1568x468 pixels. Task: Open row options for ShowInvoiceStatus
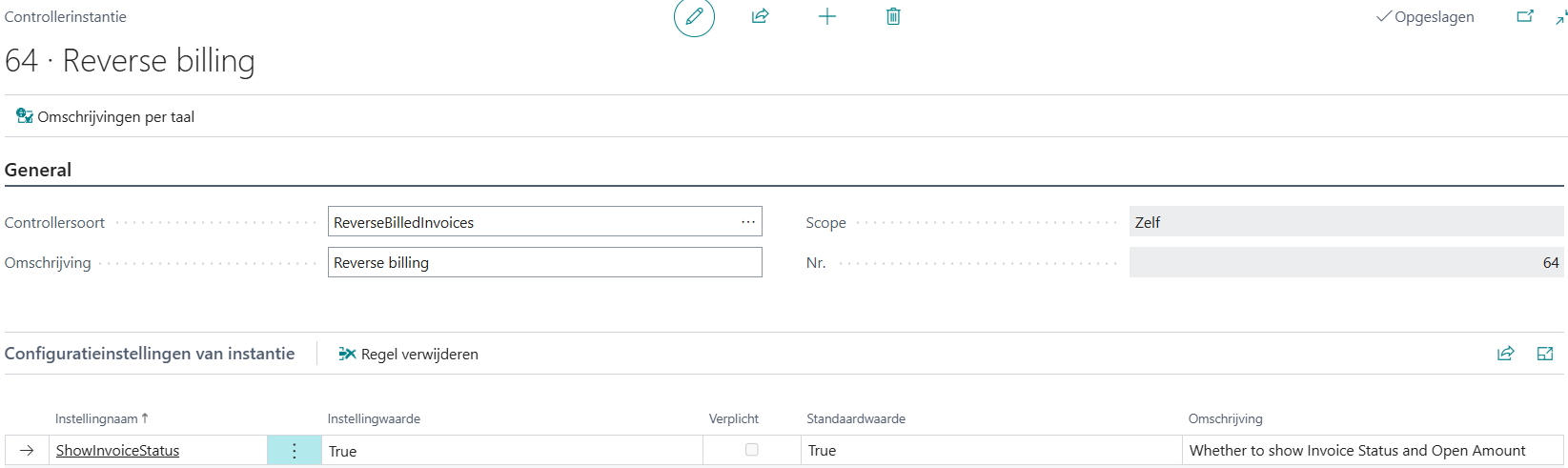295,451
